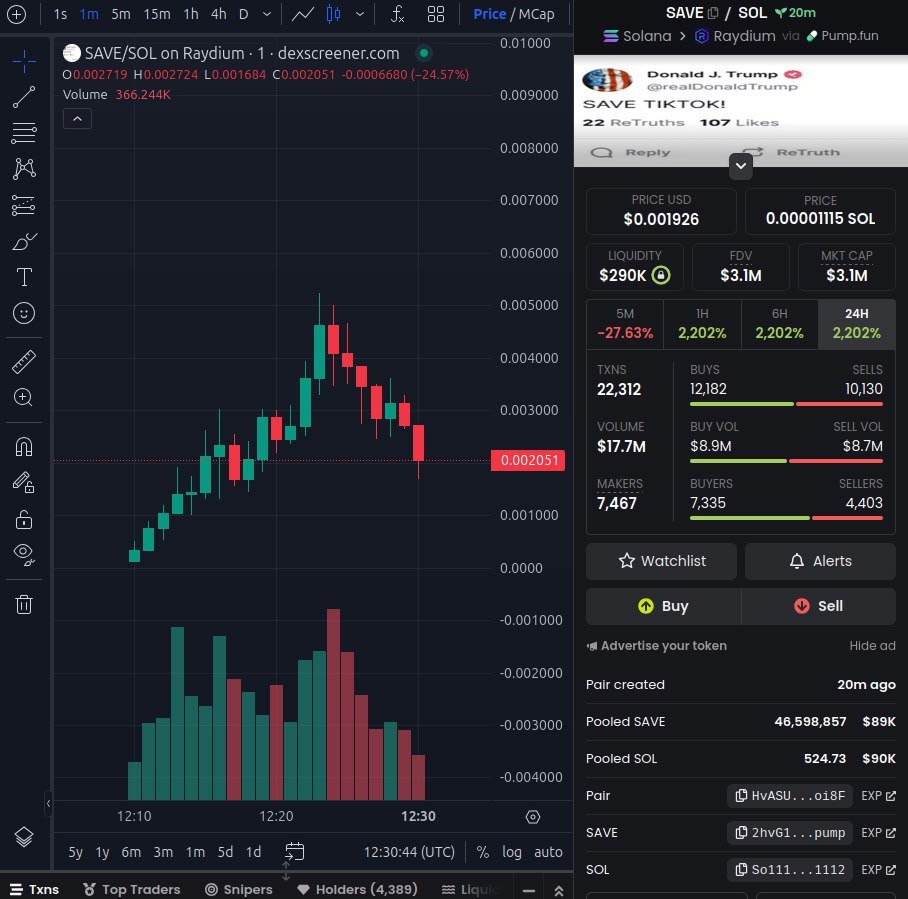Set the chart interval to 4h

pyautogui.click(x=218, y=14)
